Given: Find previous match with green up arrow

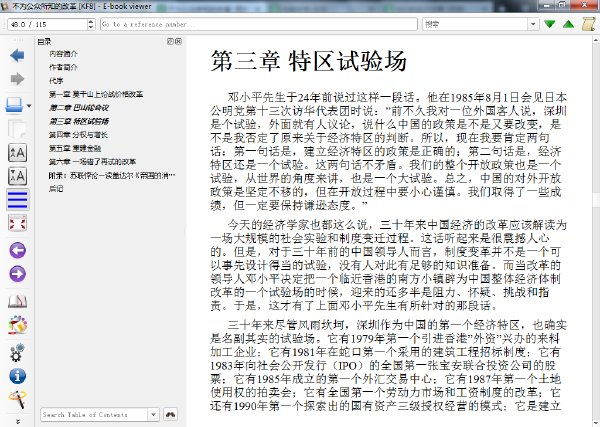Looking at the screenshot, I should [x=569, y=24].
